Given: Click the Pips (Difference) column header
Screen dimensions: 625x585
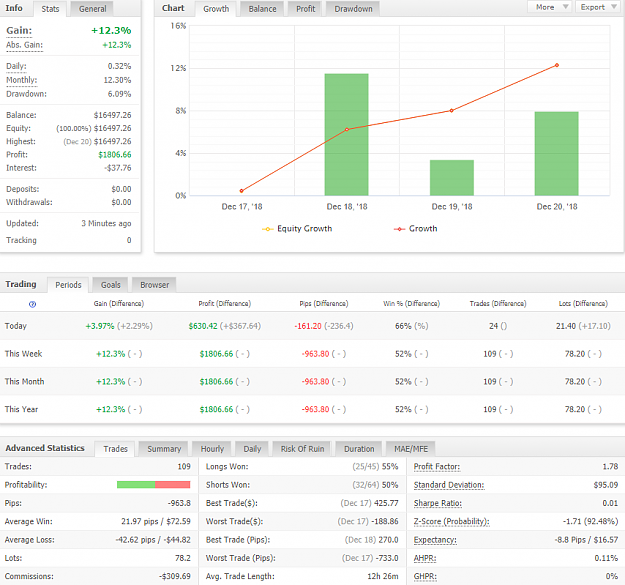Looking at the screenshot, I should 324,304.
